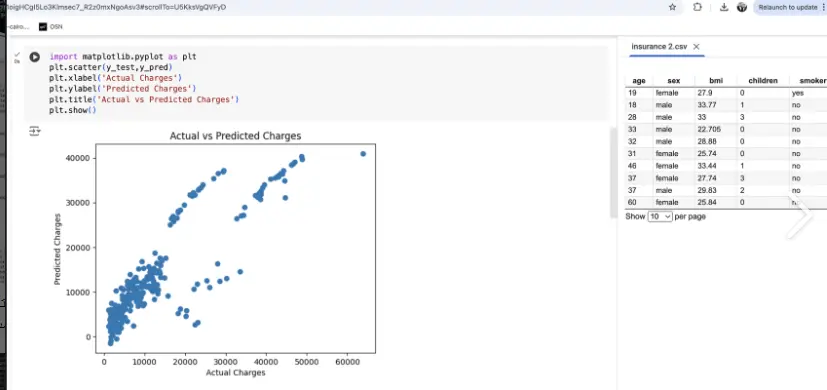Image resolution: width=827 pixels, height=390 pixels.
Task: Select bmi cell 27.9
Action: [x=716, y=93]
